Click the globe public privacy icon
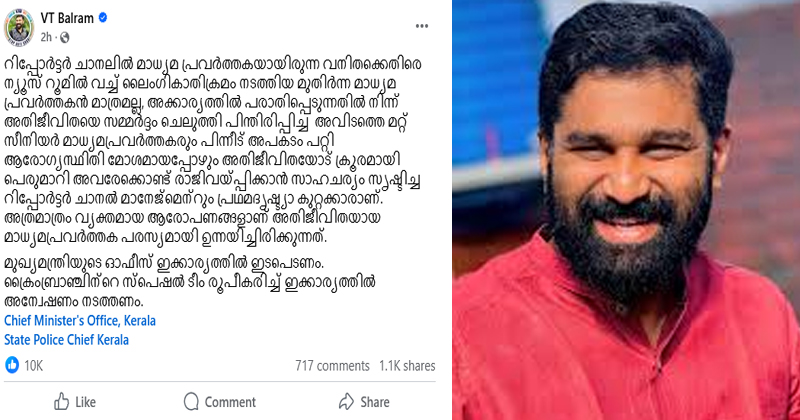The image size is (800, 420). tap(65, 37)
